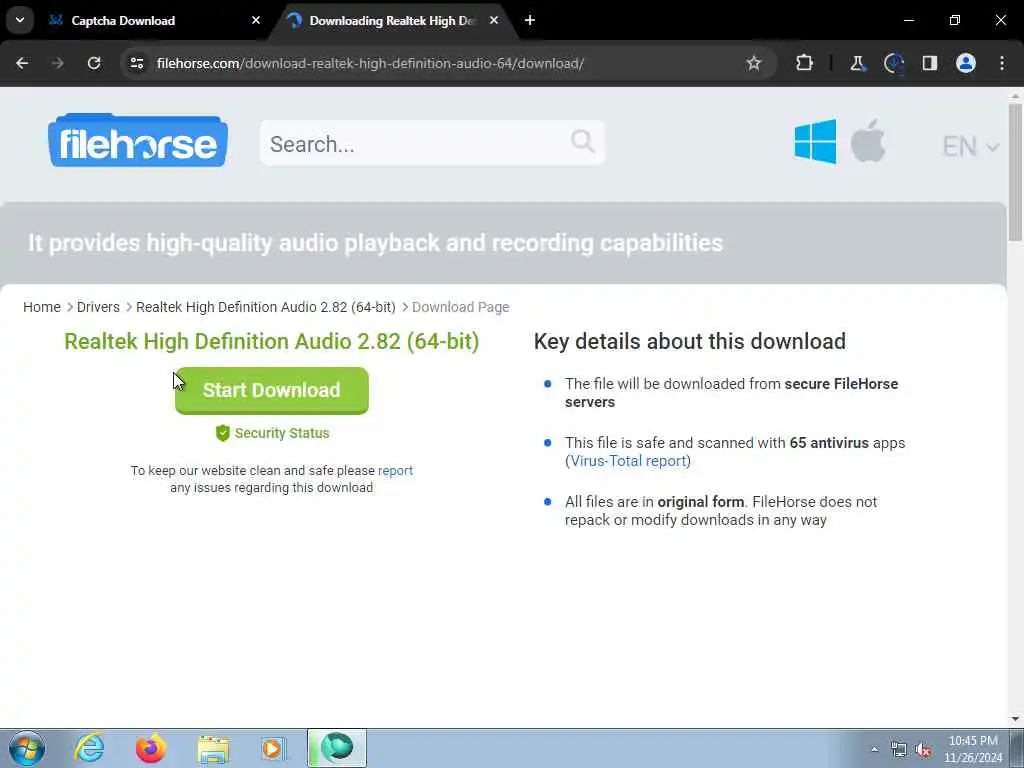Select the Downloading Realtek High Definition tab

tap(392, 21)
